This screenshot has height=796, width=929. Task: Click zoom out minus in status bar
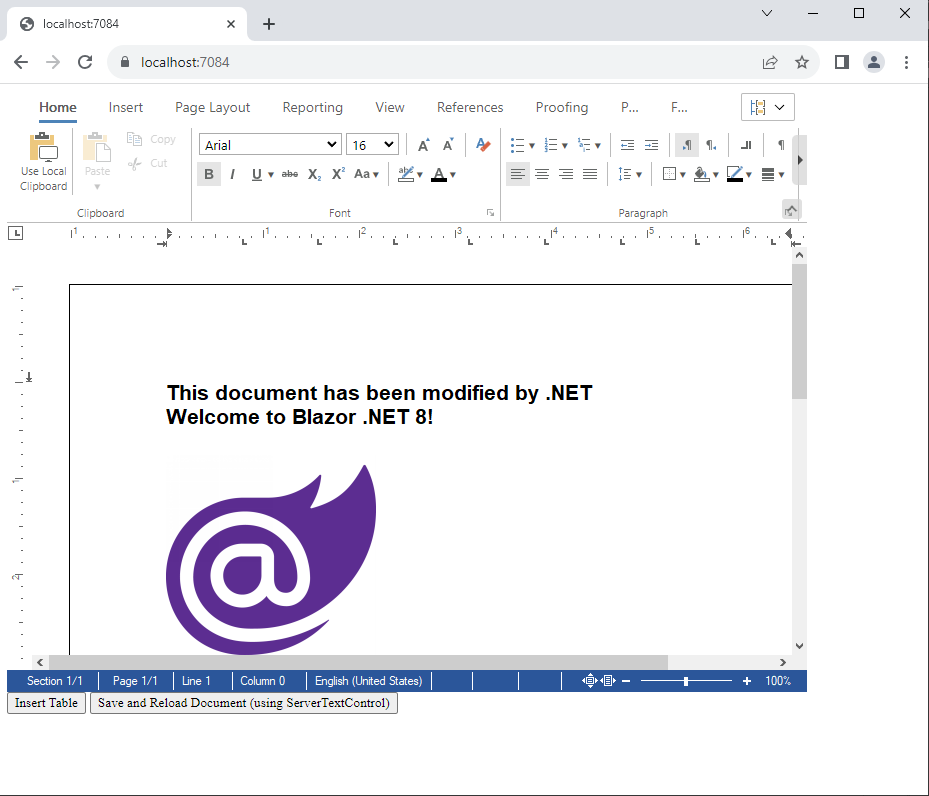[x=626, y=681]
